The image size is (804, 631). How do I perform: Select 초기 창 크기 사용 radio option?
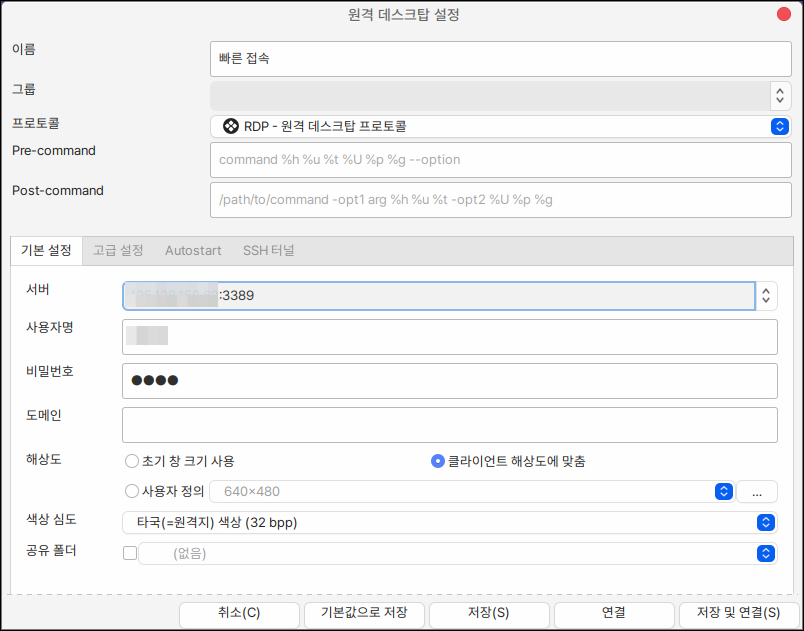131,461
